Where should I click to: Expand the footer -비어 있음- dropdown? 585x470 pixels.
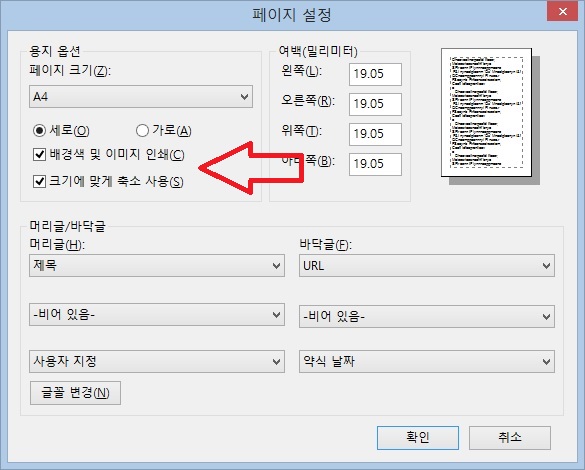427,316
